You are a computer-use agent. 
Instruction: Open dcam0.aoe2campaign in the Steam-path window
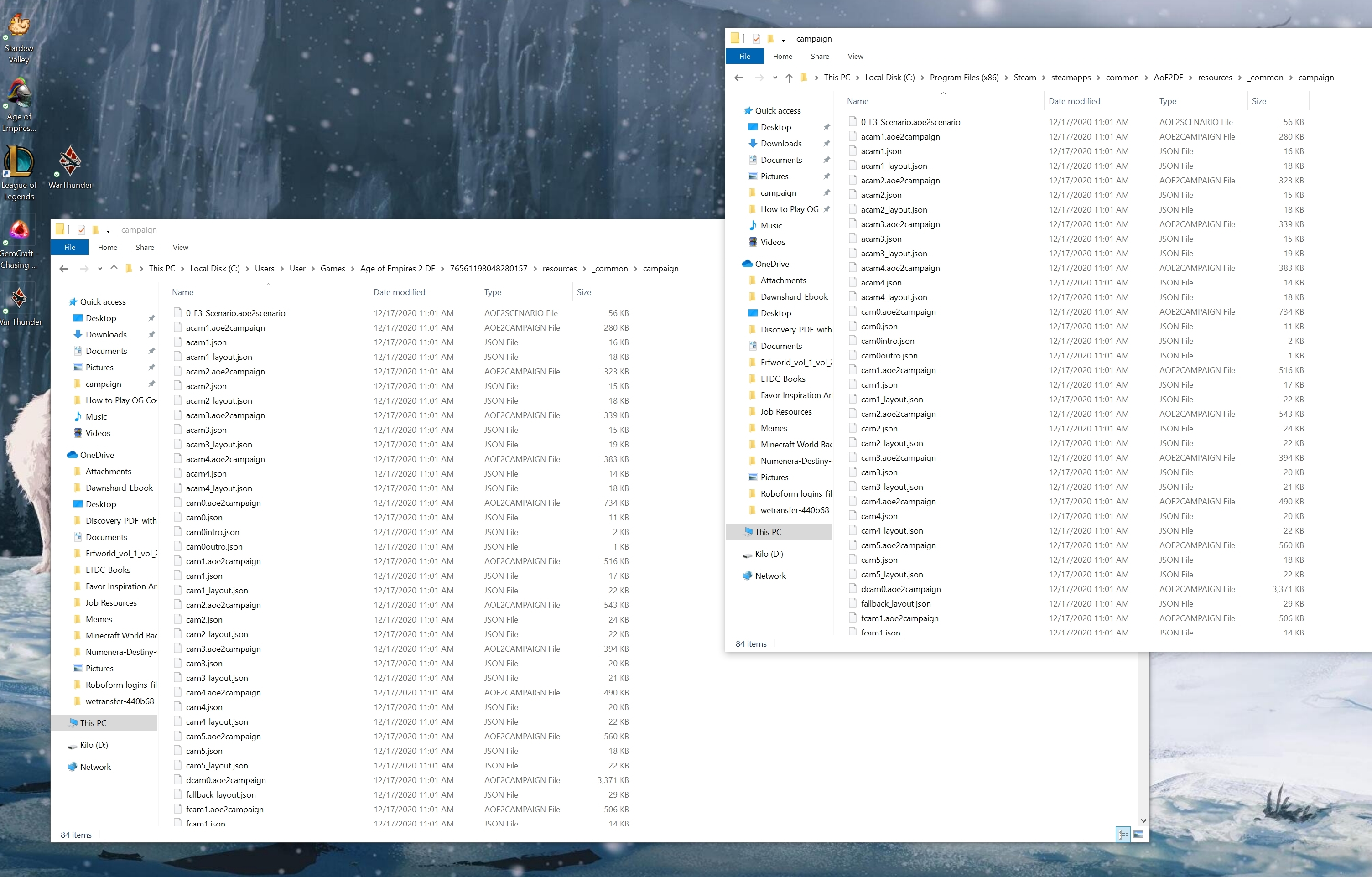pyautogui.click(x=900, y=589)
